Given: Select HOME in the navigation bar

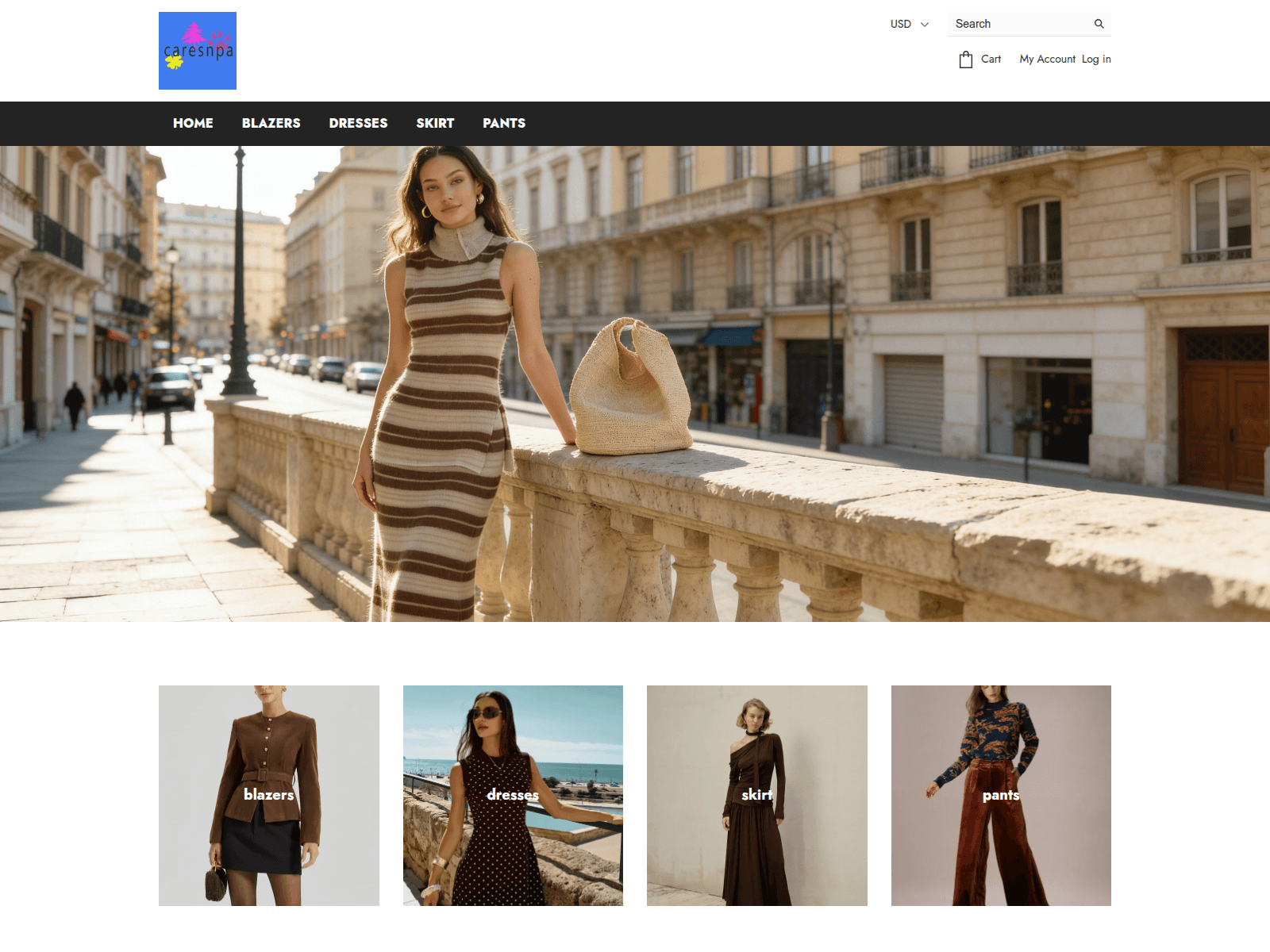Looking at the screenshot, I should (193, 123).
